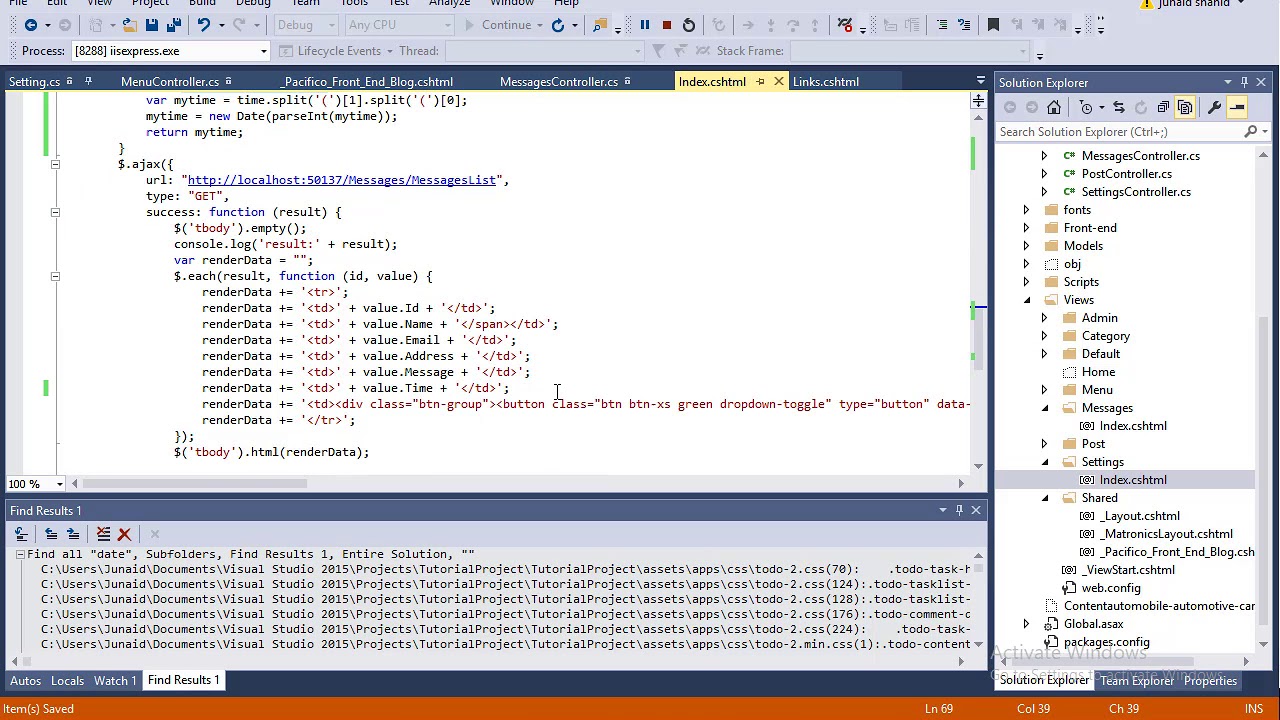Viewport: 1280px width, 720px height.
Task: Click the red X Stop Find icon
Action: coord(125,534)
